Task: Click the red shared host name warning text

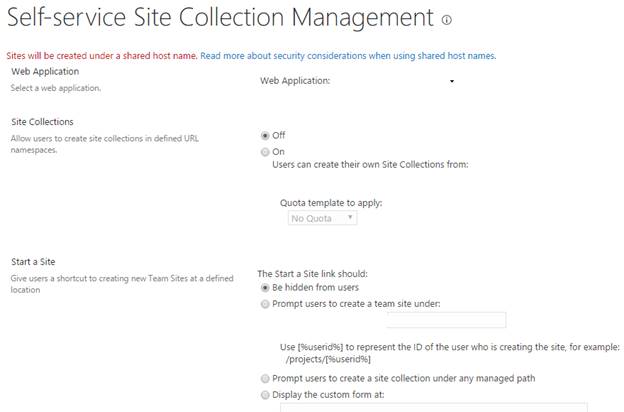Action: 102,56
